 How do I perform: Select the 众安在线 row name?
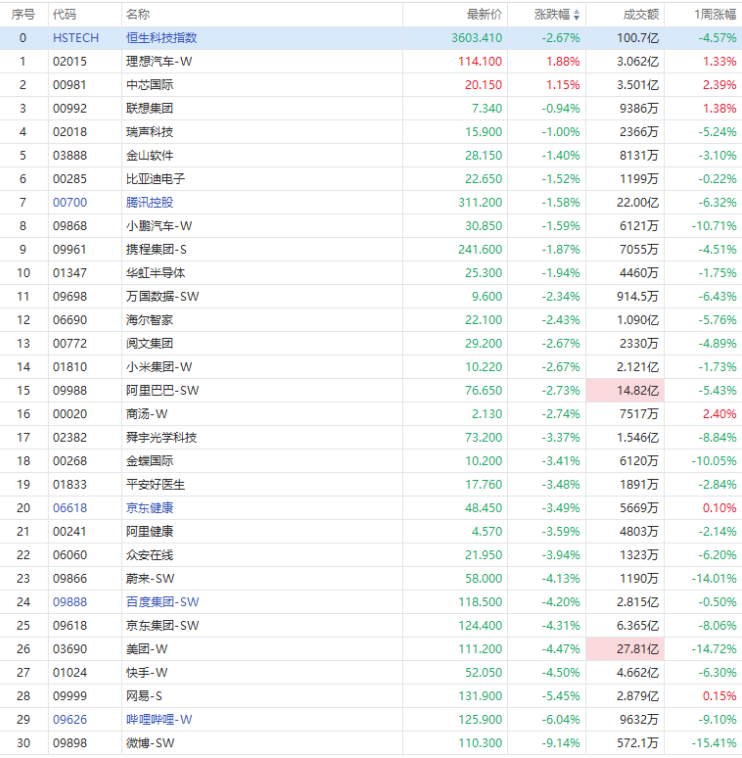149,555
